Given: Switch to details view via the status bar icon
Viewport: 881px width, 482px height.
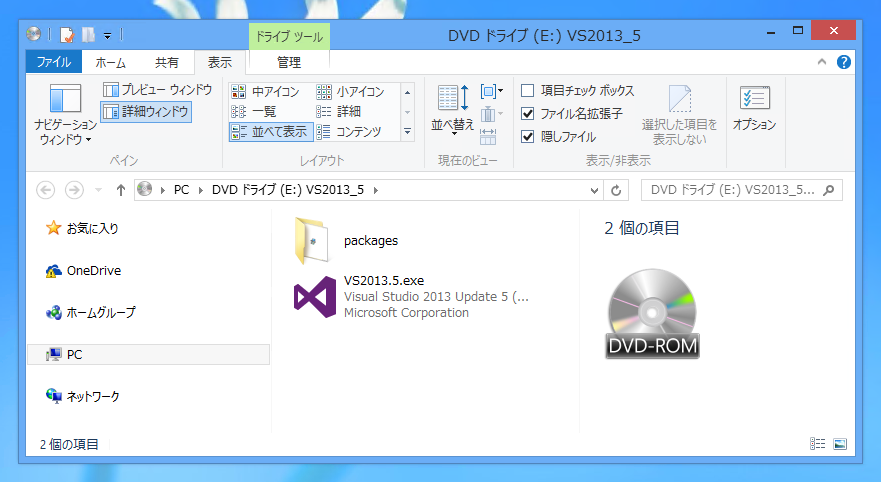Looking at the screenshot, I should tap(817, 444).
